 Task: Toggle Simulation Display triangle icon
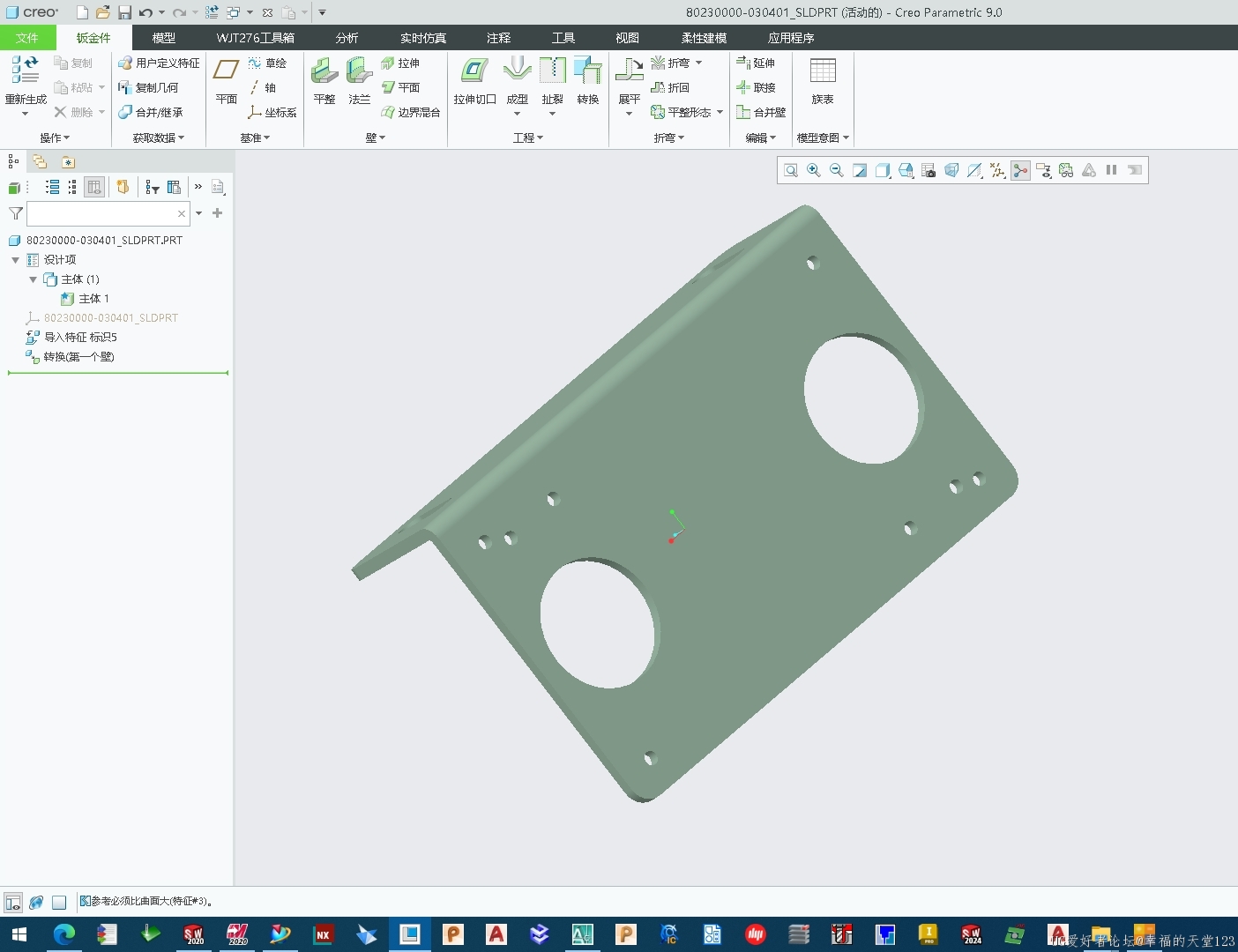pyautogui.click(x=1089, y=170)
